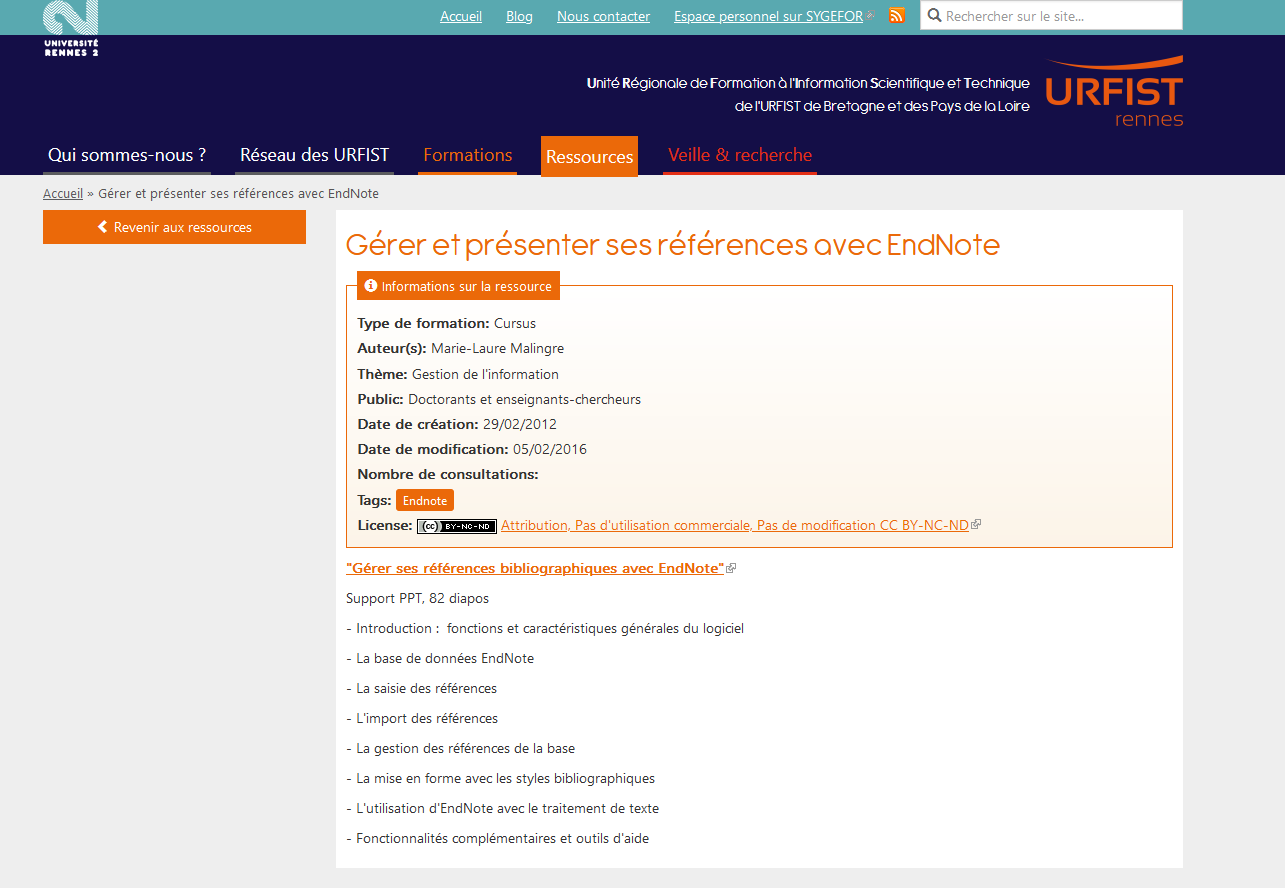
Task: Open the Blog link
Action: pyautogui.click(x=520, y=16)
